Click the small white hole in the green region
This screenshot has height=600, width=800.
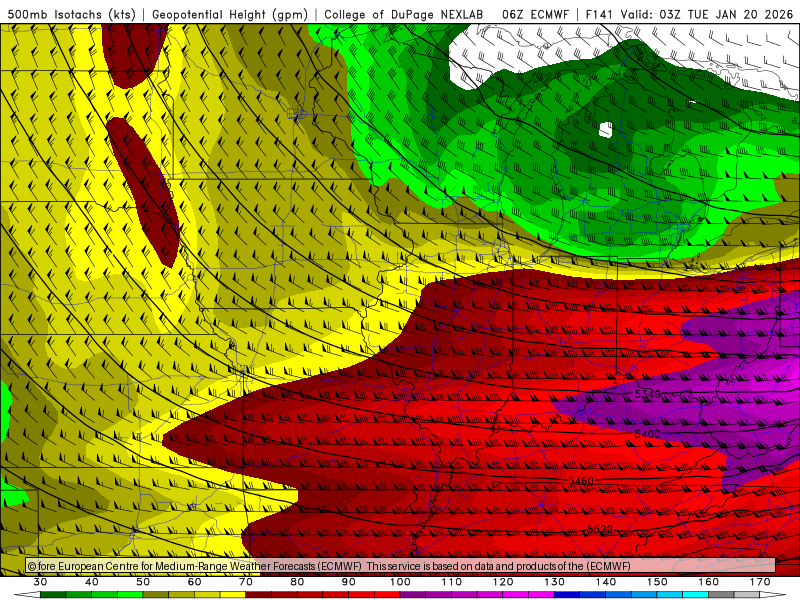pyautogui.click(x=606, y=130)
